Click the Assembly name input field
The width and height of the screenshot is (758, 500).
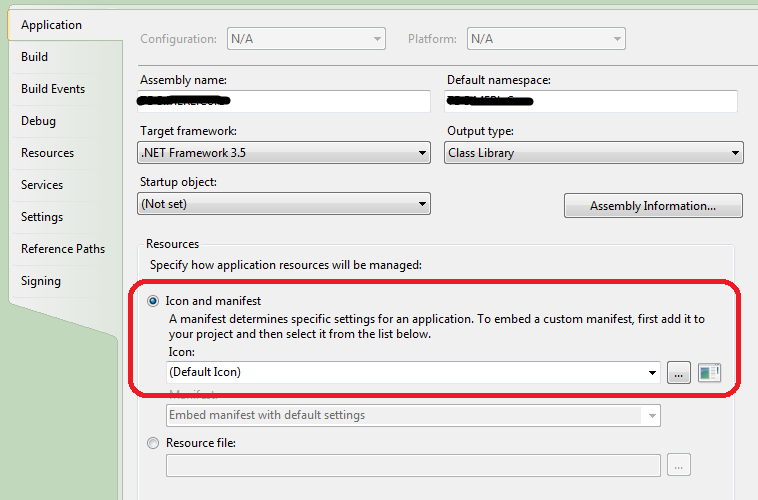coord(284,101)
